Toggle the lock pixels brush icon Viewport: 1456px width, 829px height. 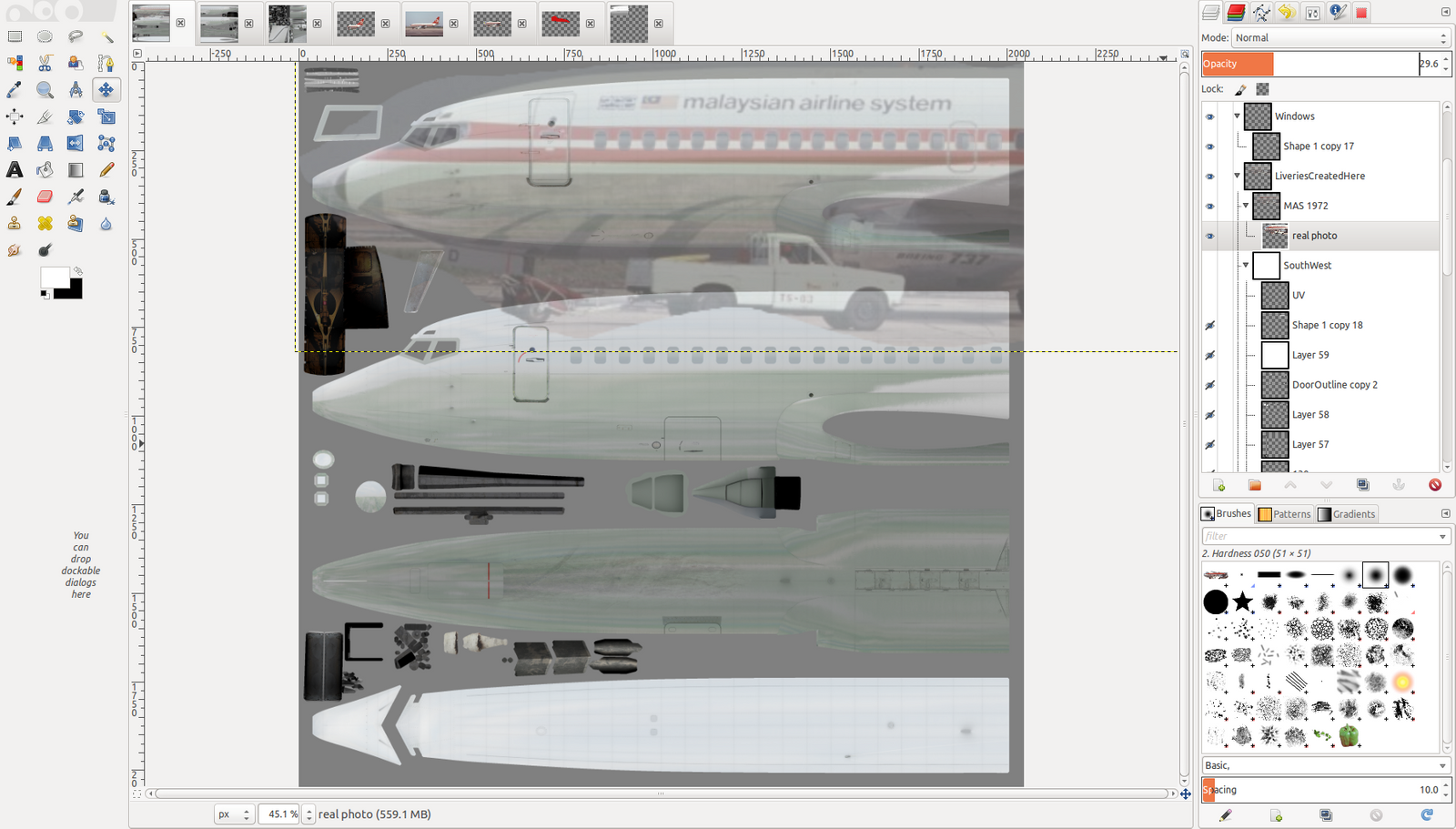(1240, 89)
